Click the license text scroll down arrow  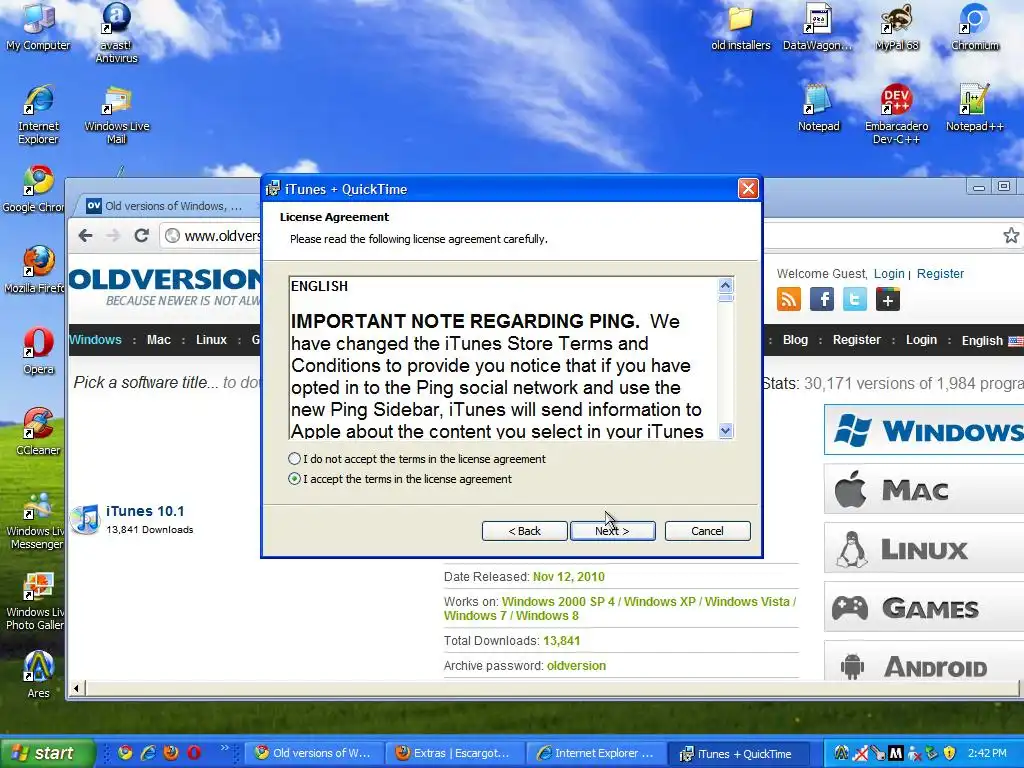(726, 431)
